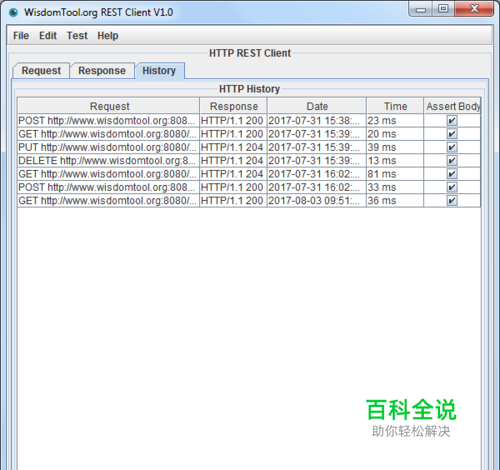
Task: Toggle Assert Body checkbox for 33 ms row
Action: tap(452, 187)
